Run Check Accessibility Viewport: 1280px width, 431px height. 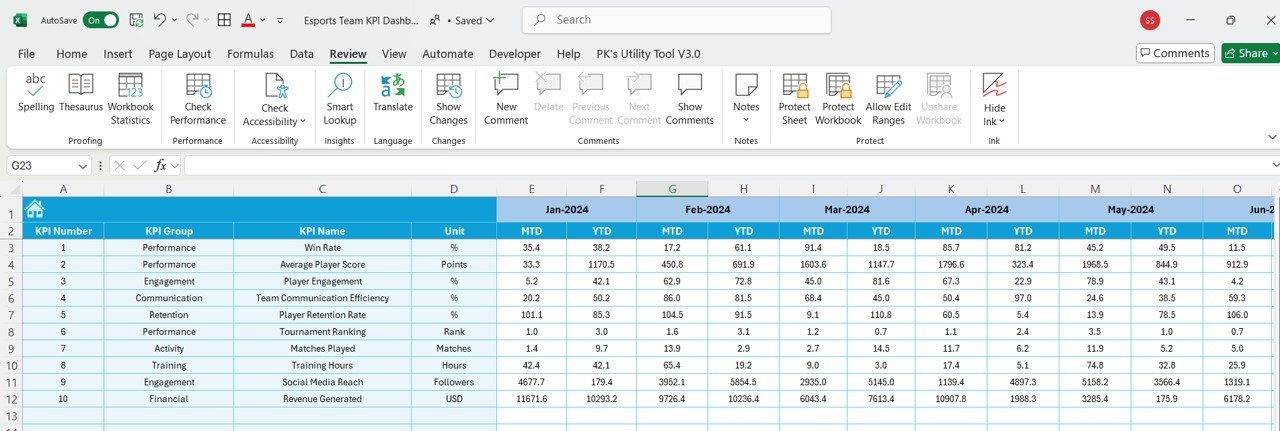[275, 99]
